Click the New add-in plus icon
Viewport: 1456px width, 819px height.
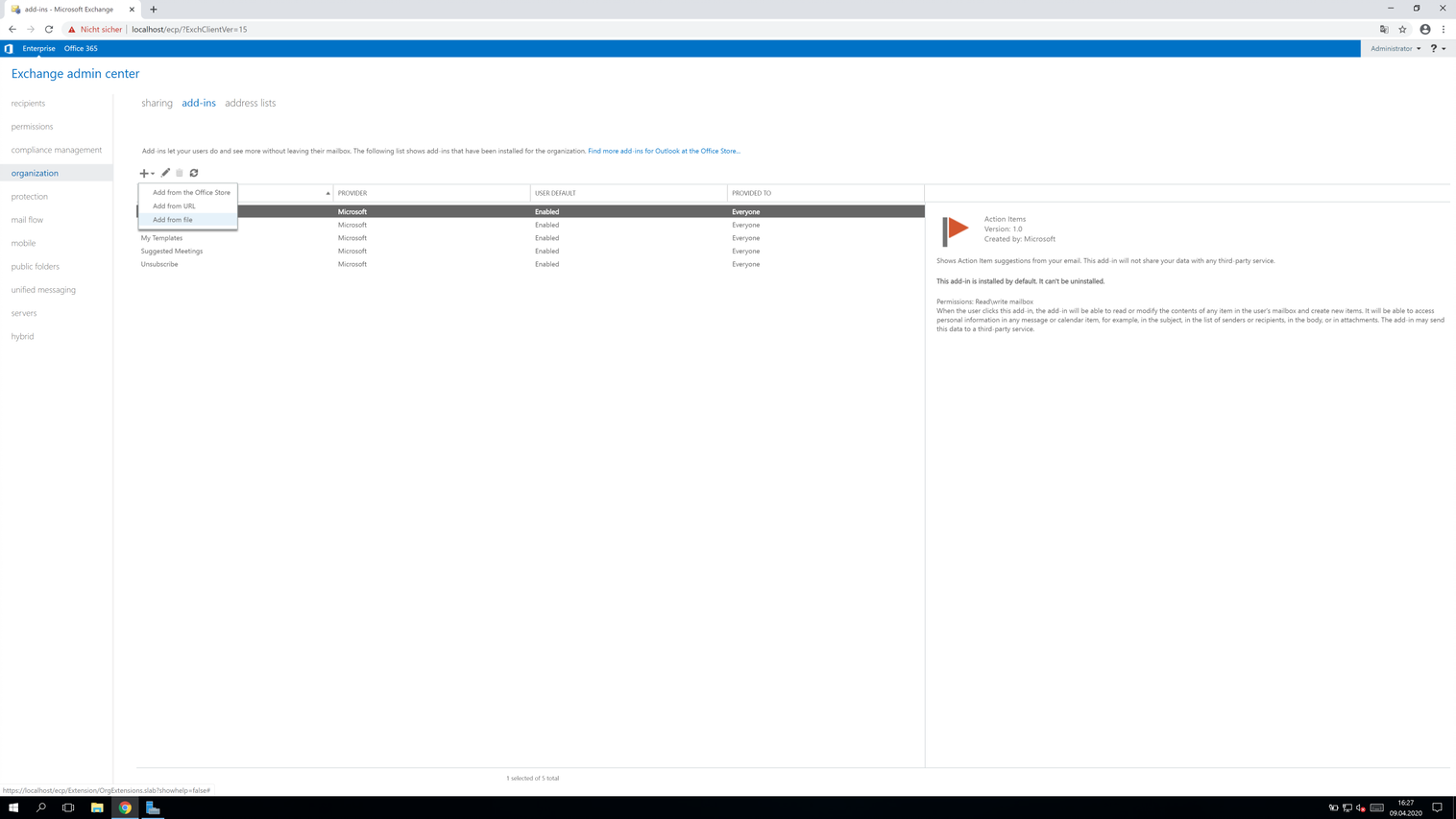143,173
